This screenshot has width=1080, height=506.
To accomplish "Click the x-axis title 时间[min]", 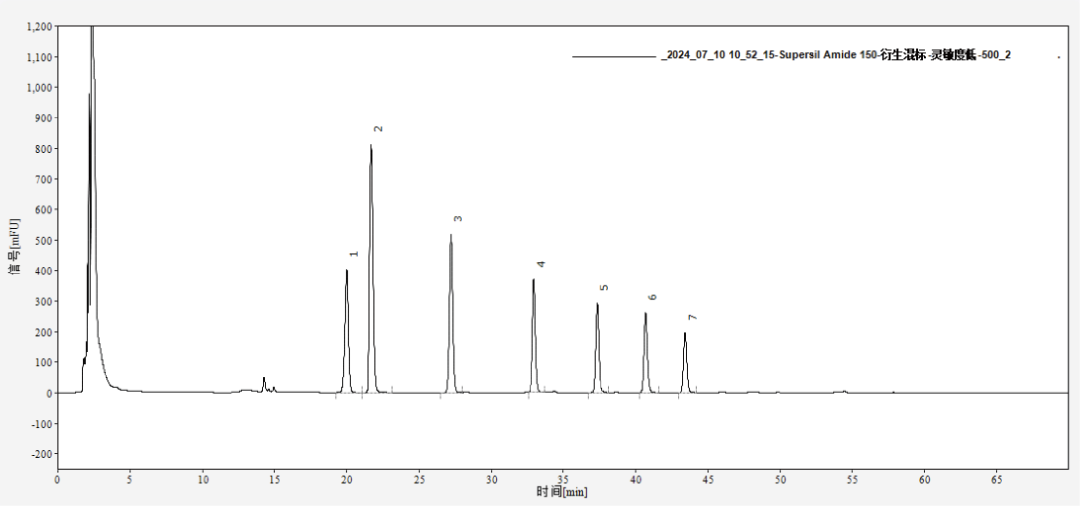I will [562, 492].
